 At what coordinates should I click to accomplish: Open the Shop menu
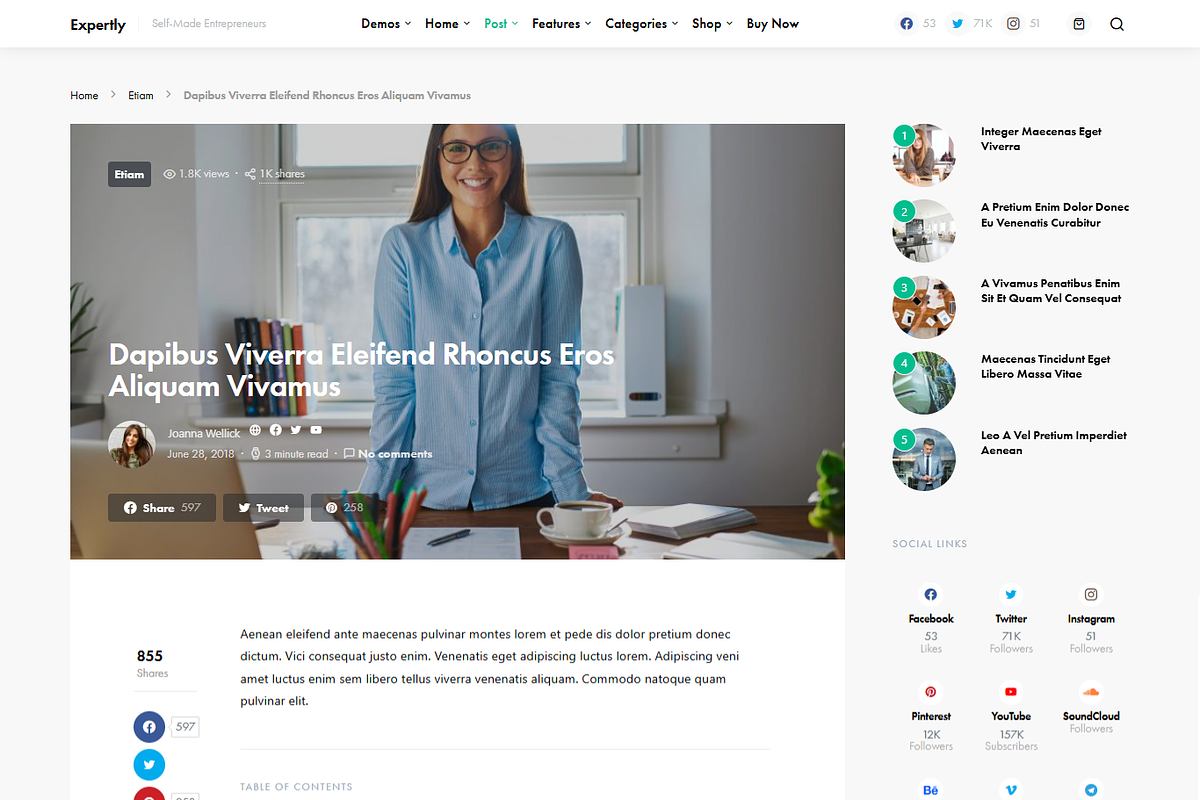coord(712,23)
